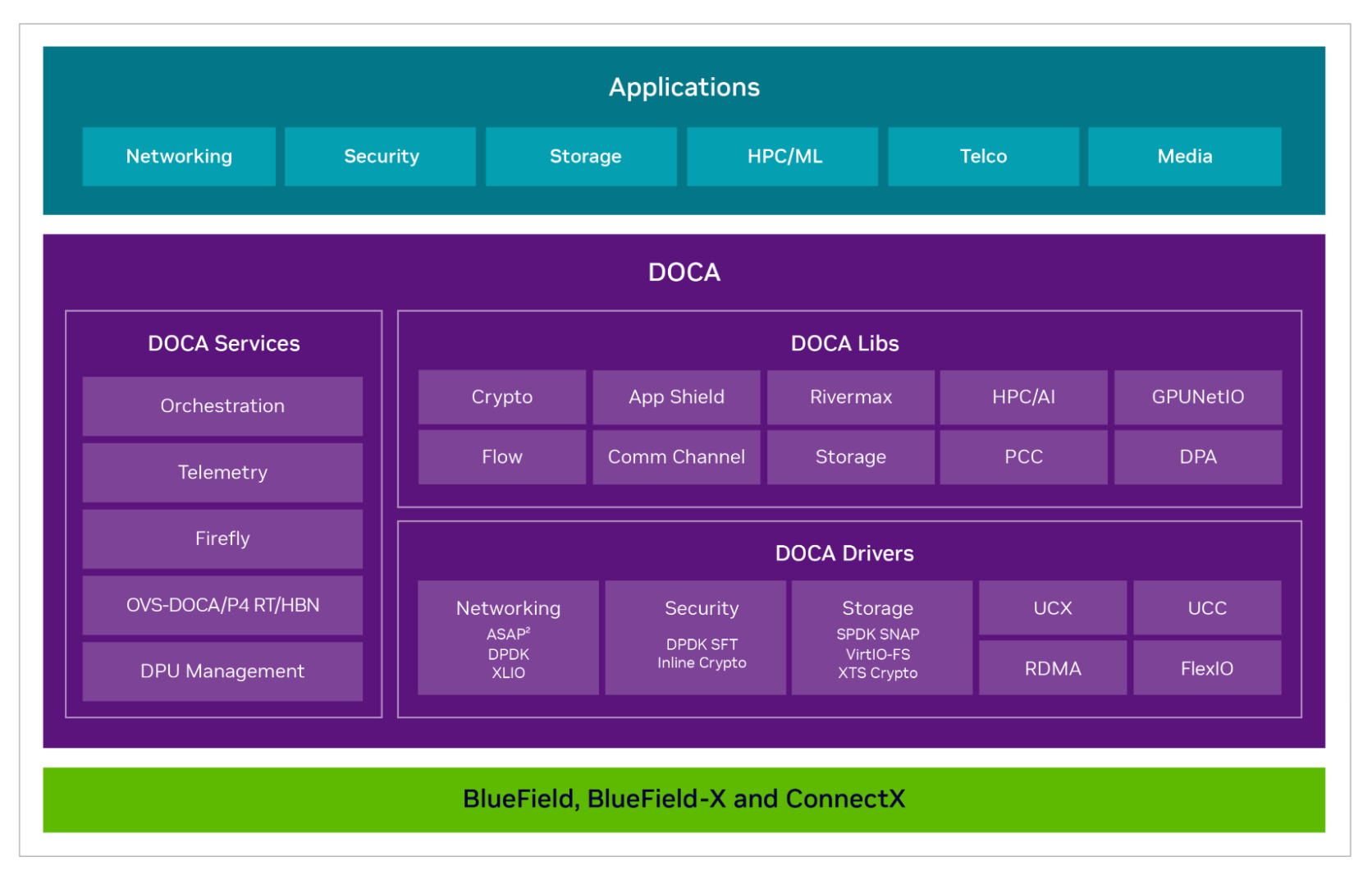
Task: Select the Firefly service box
Action: [222, 538]
